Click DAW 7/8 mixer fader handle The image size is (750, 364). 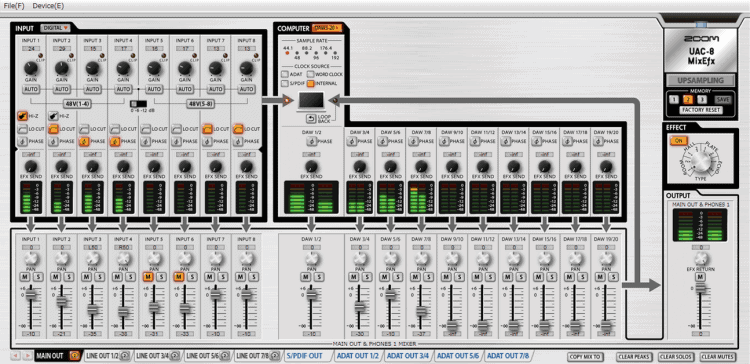(421, 311)
